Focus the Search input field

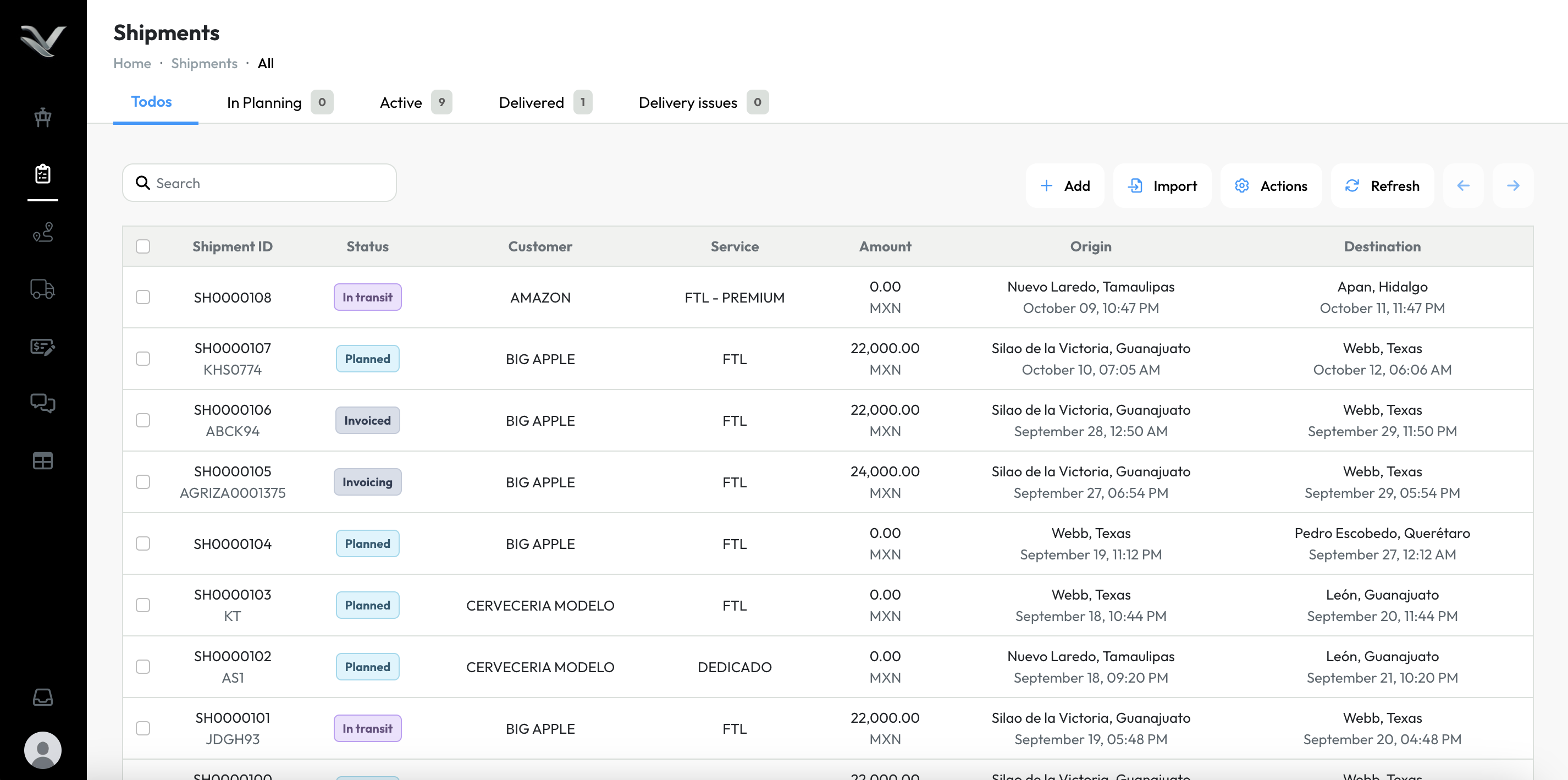[268, 183]
